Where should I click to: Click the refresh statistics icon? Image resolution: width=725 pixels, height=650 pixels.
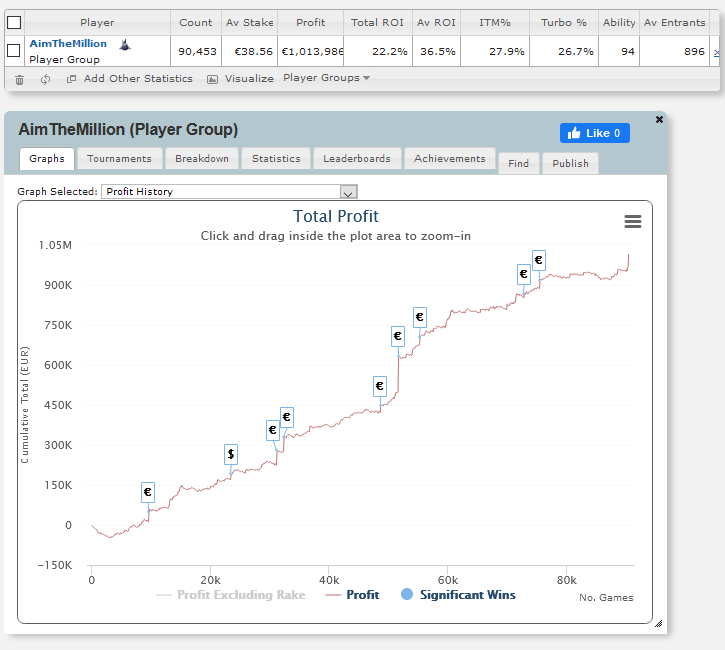point(45,80)
